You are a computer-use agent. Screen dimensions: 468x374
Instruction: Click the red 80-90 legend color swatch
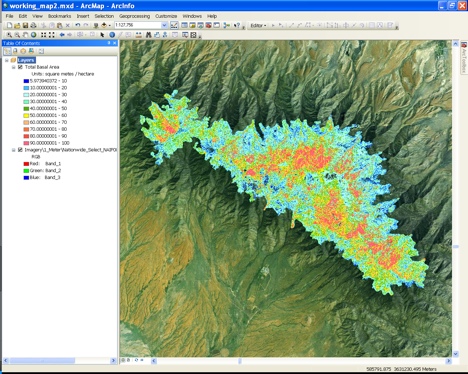(26, 136)
